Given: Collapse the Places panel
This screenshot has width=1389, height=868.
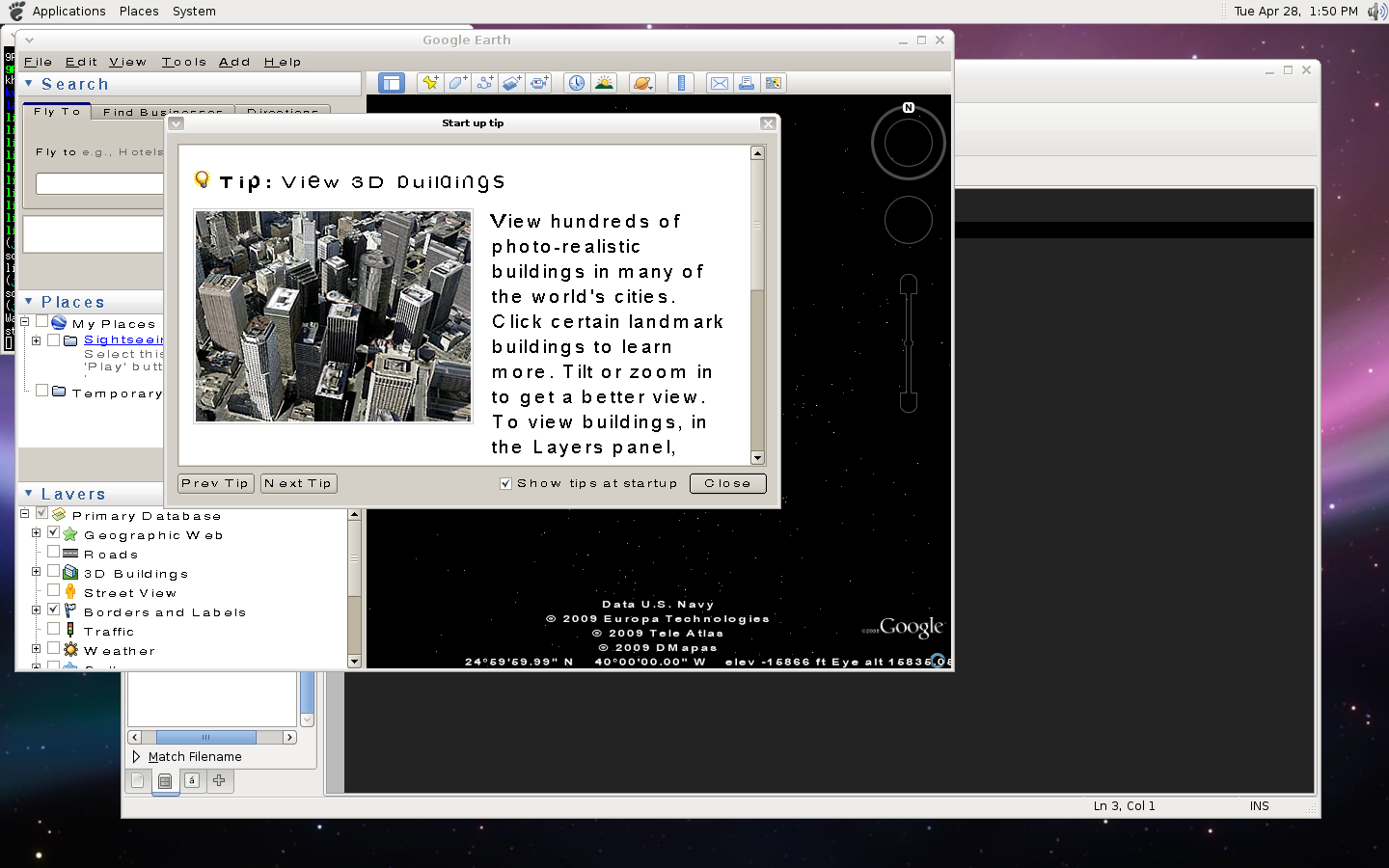Looking at the screenshot, I should click(29, 302).
